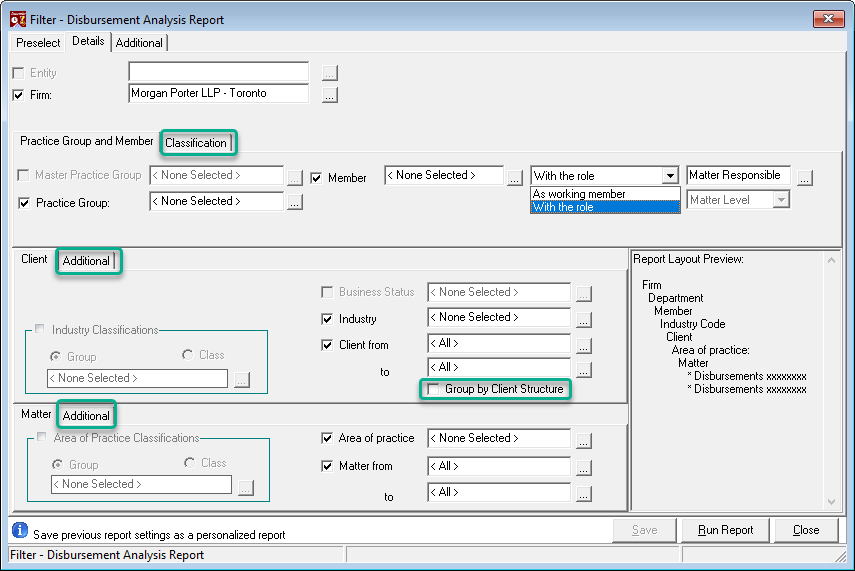Click the Run Report button
Viewport: 855px width, 571px height.
725,530
